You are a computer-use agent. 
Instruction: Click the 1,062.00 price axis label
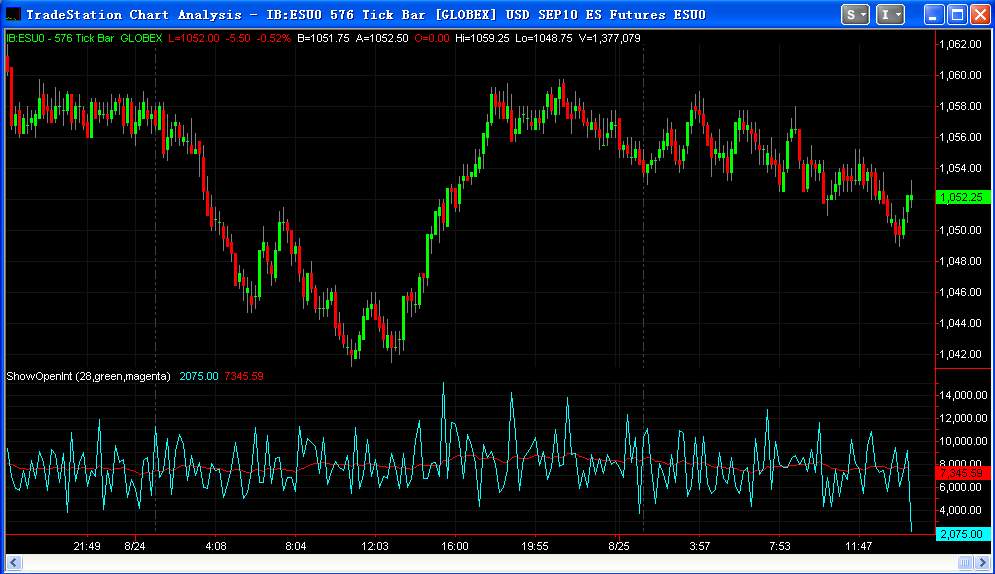click(x=960, y=44)
